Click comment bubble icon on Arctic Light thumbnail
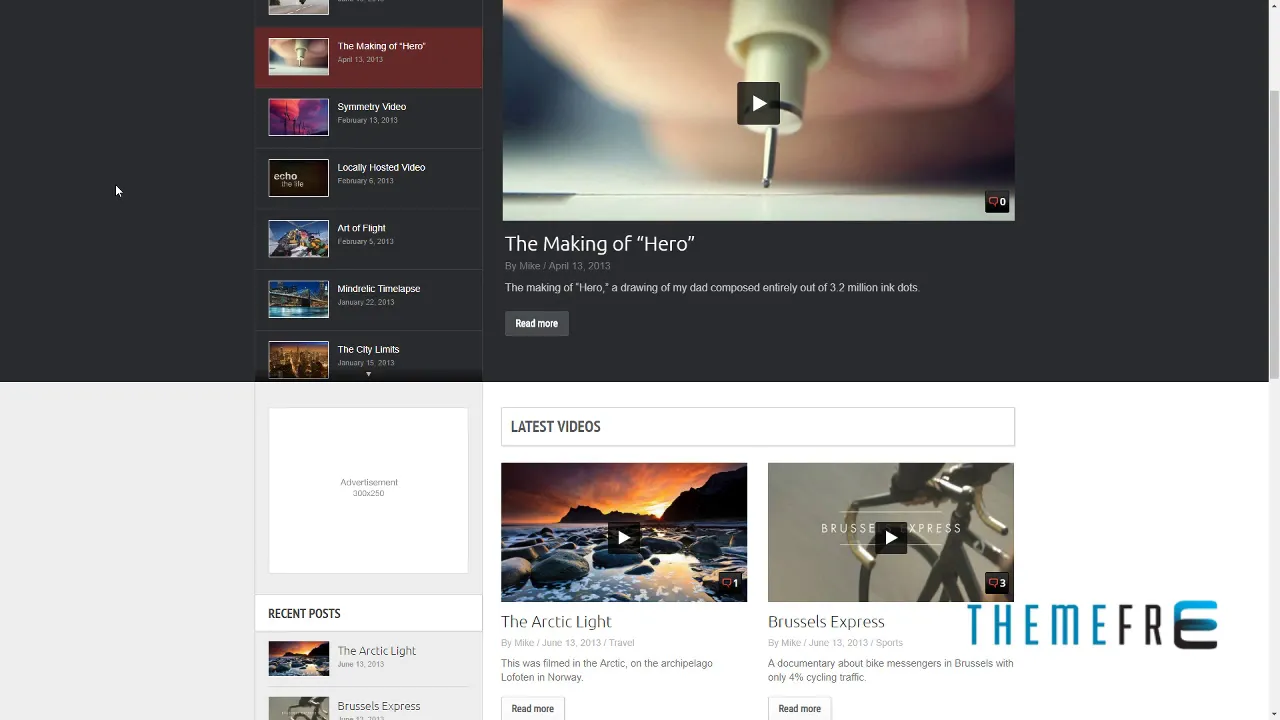The image size is (1280, 720). pos(730,583)
